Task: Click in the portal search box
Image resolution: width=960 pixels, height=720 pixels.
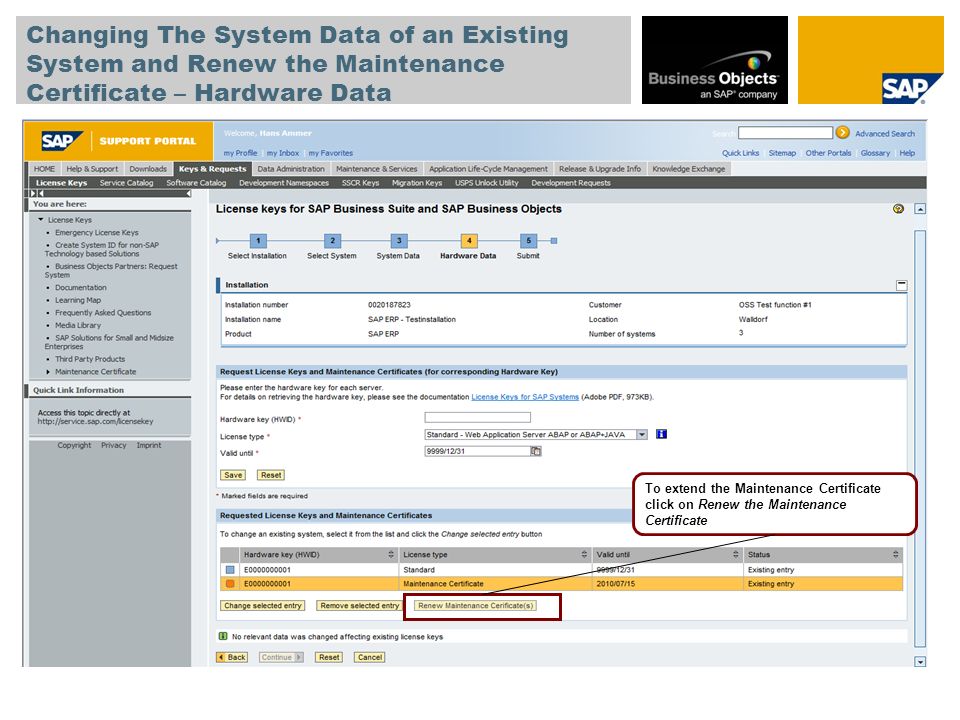Action: pos(786,133)
